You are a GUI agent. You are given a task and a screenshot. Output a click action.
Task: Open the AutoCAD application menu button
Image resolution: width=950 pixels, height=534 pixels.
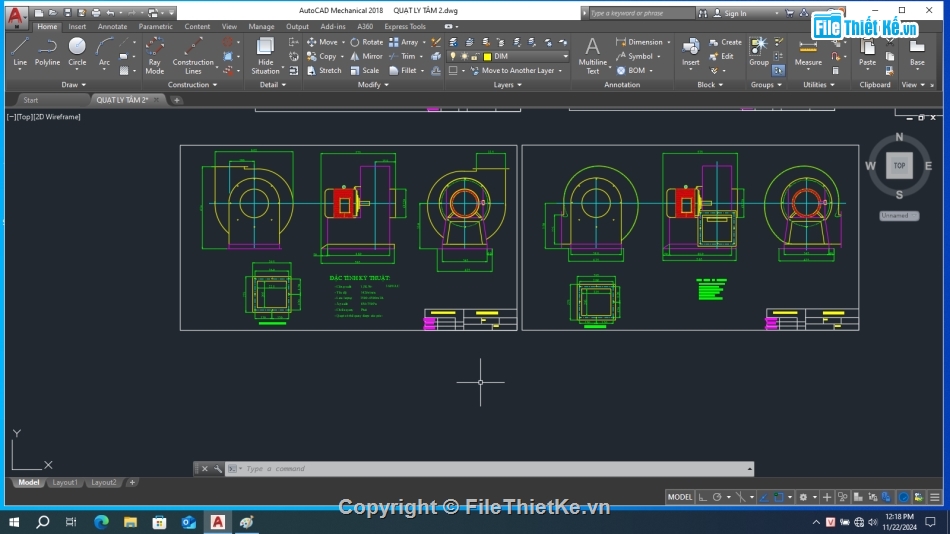[16, 16]
